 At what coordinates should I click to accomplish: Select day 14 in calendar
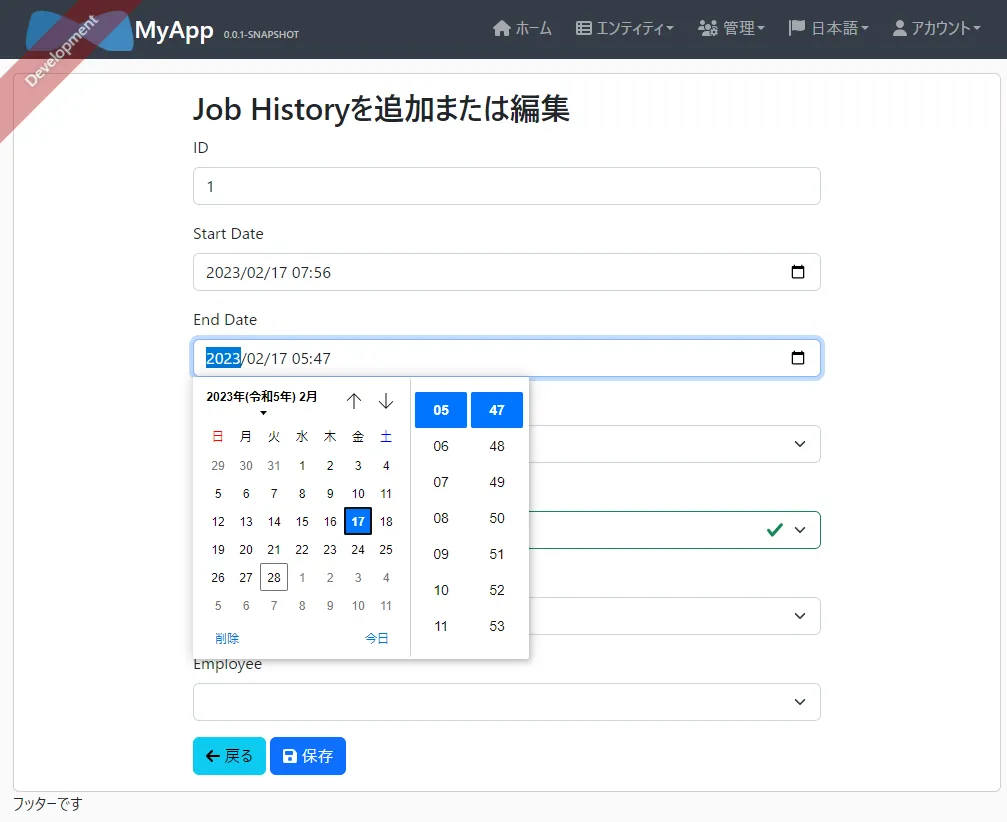(274, 521)
